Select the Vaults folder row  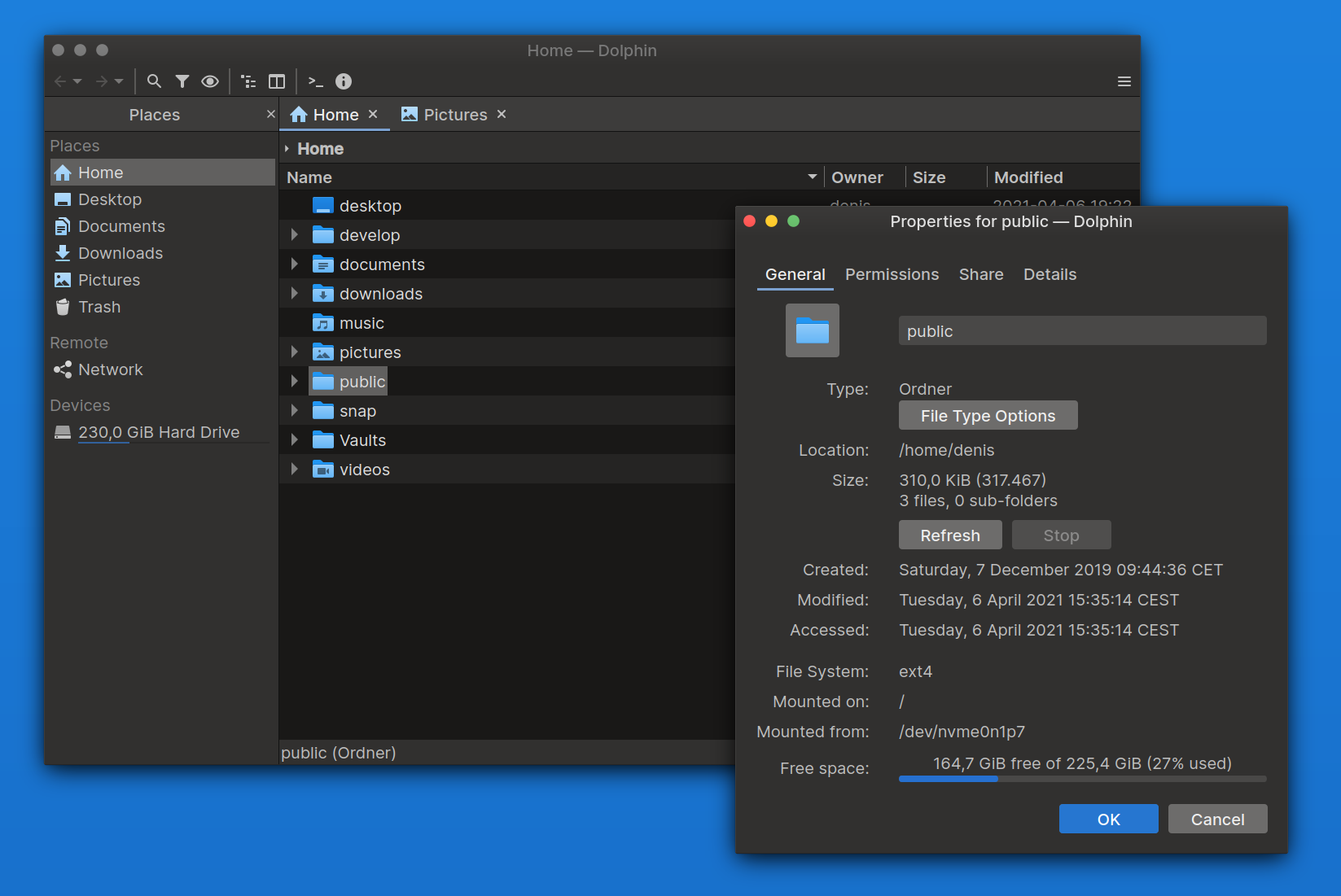[x=507, y=440]
